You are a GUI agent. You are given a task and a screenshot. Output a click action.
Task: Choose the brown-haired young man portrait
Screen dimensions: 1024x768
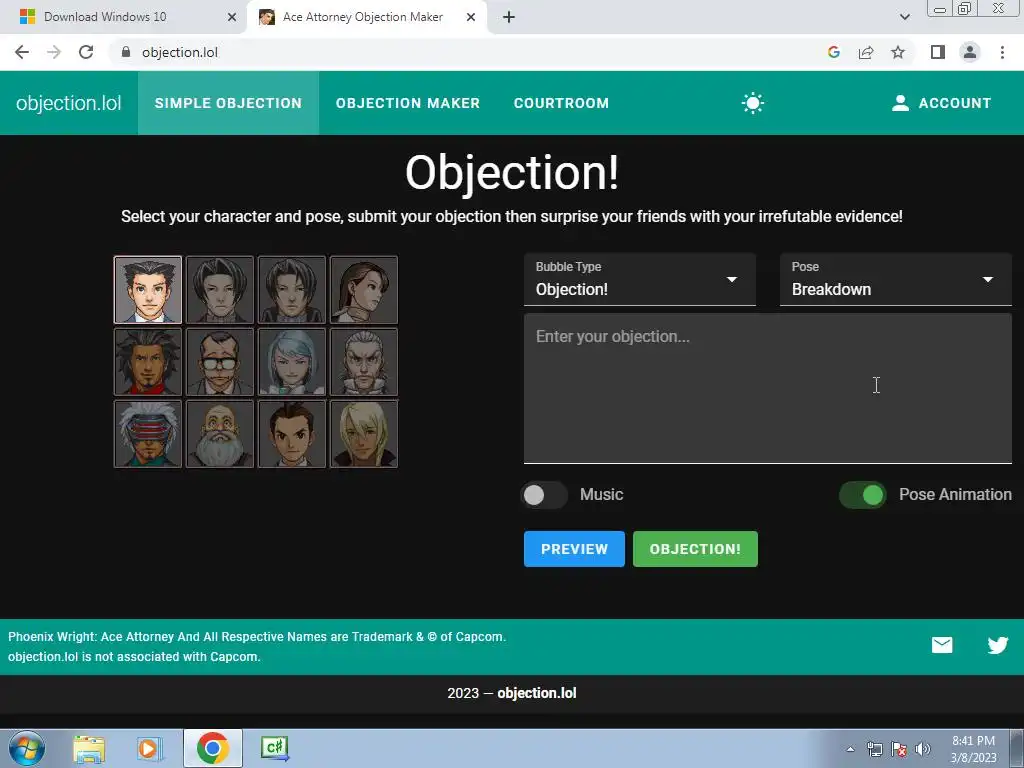[292, 434]
